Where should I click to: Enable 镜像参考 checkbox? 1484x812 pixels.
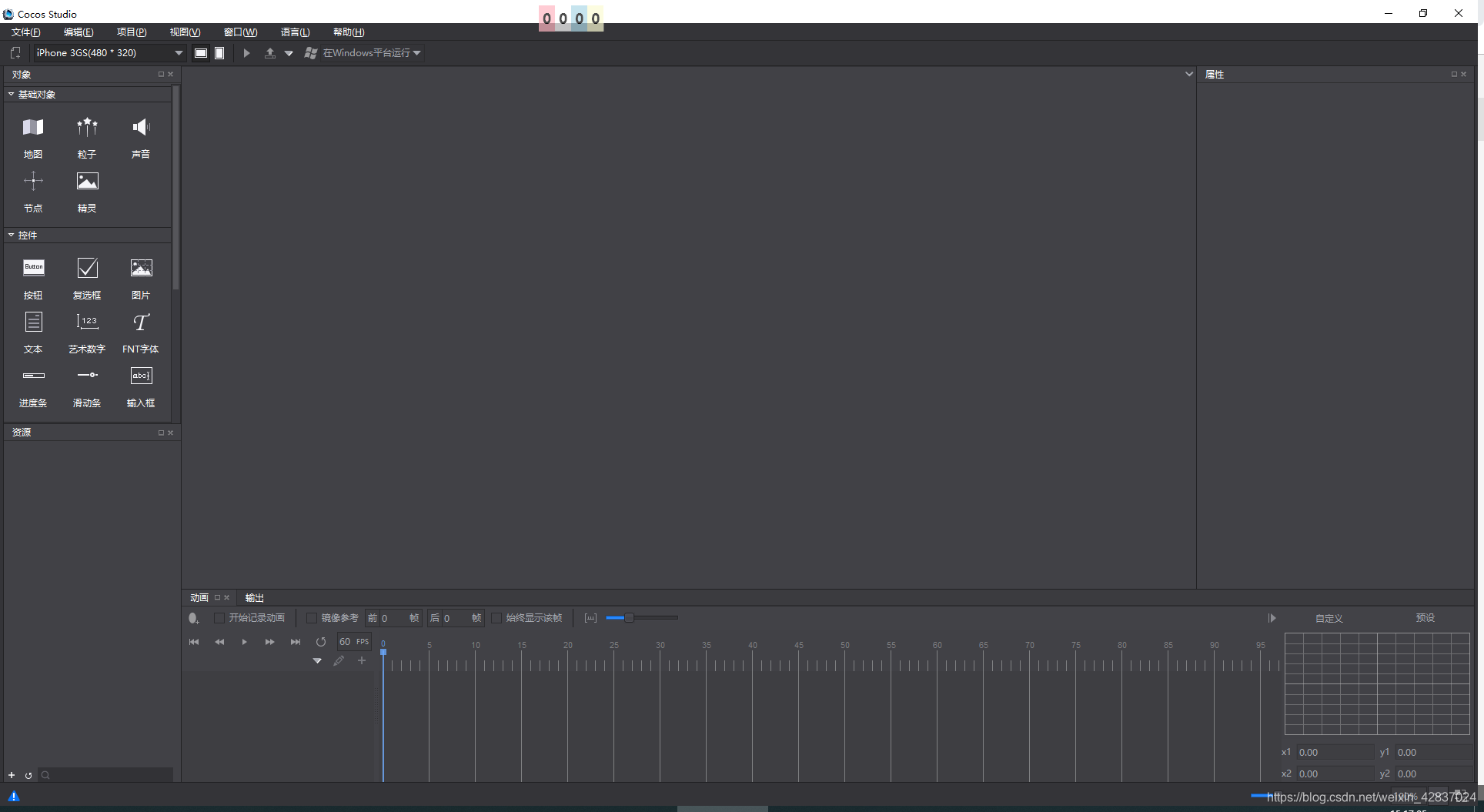click(x=312, y=618)
